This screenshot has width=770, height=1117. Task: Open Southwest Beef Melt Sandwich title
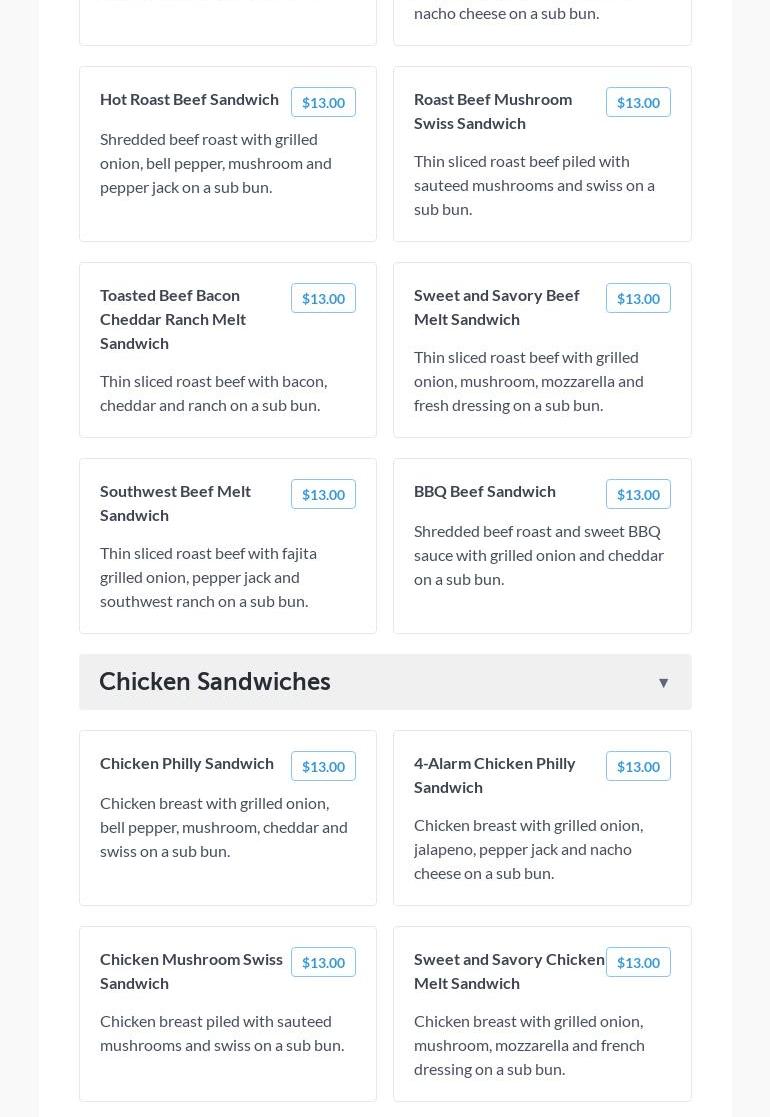(x=175, y=503)
